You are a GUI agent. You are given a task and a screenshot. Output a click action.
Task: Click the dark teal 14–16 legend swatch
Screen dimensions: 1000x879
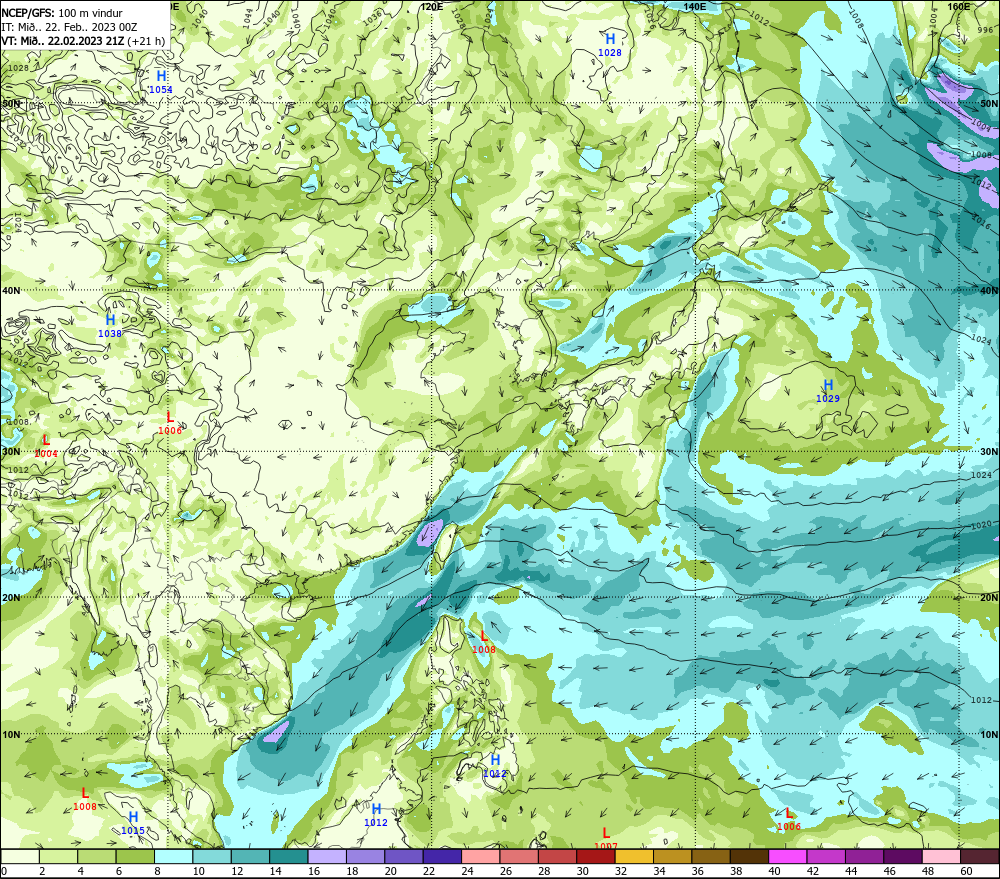point(288,856)
